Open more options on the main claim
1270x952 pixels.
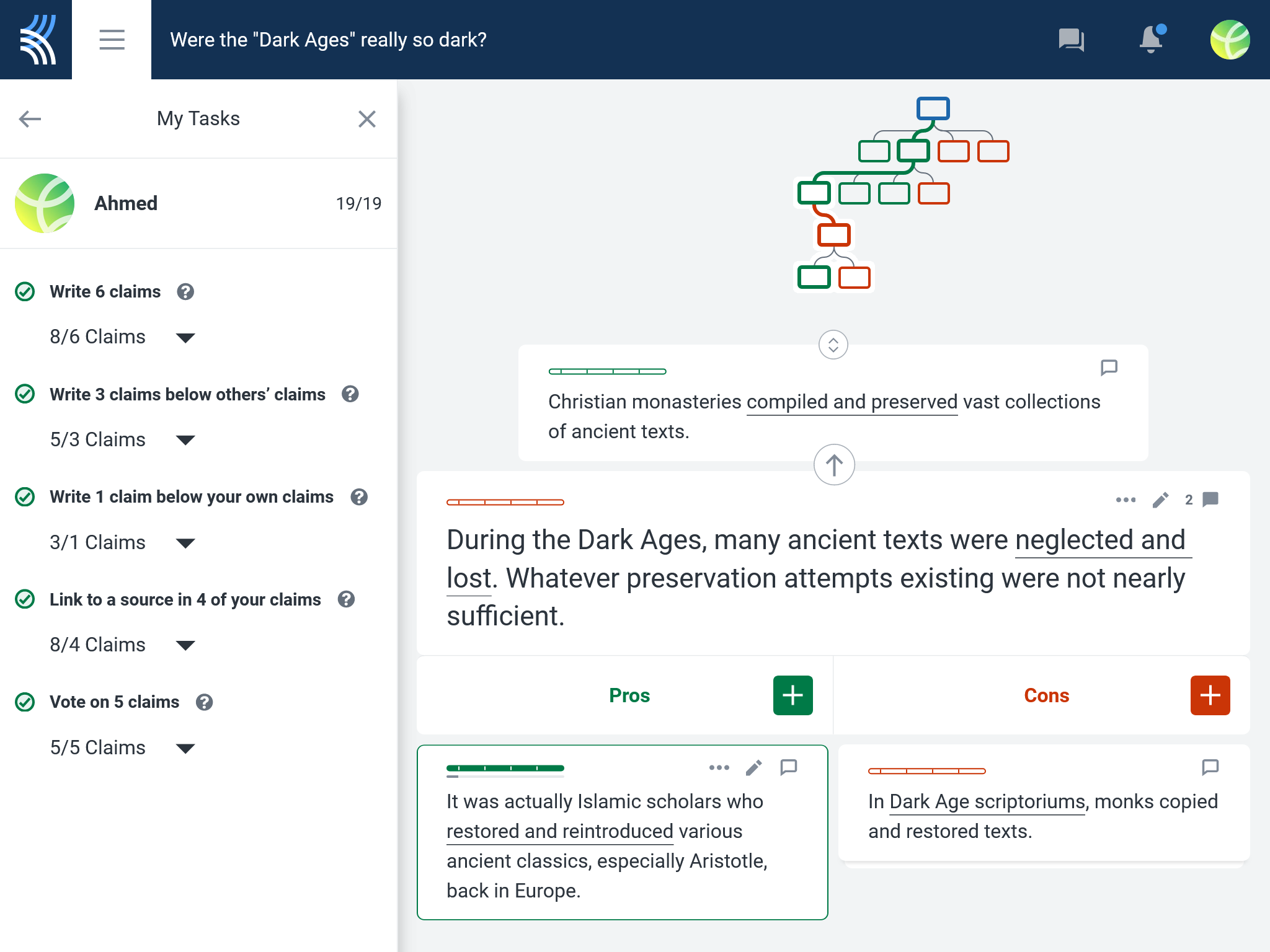coord(1126,500)
